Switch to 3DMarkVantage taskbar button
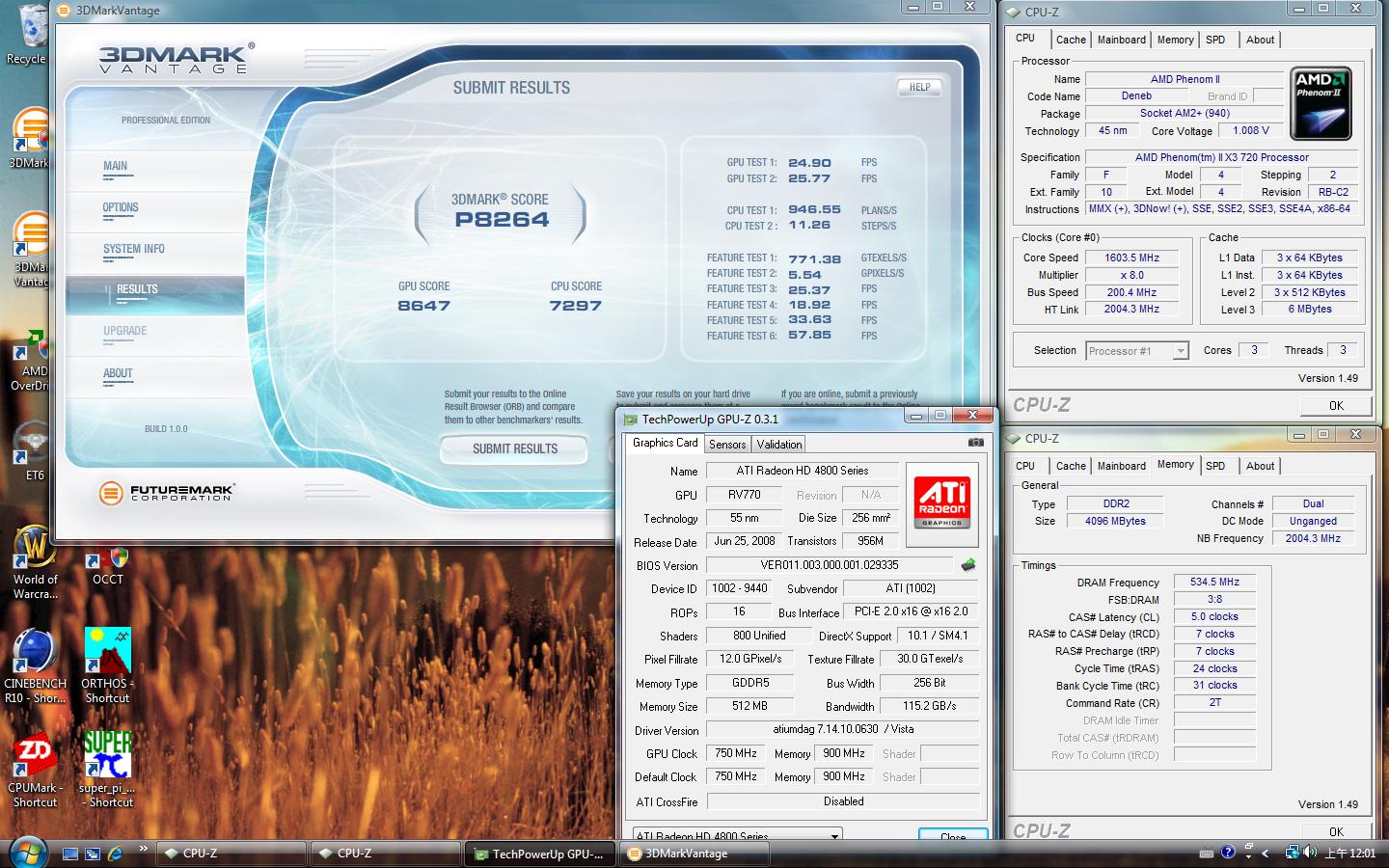The image size is (1389, 868). point(694,854)
